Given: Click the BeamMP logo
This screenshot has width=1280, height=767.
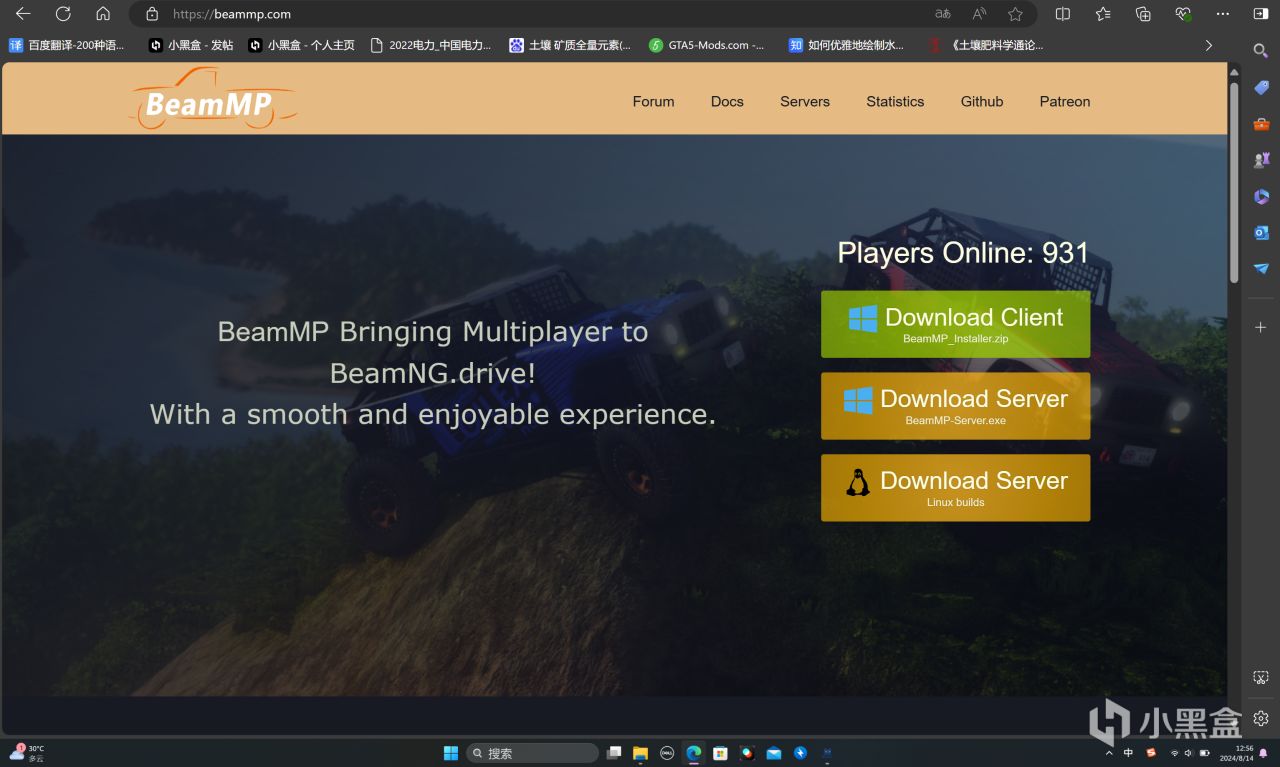Looking at the screenshot, I should pos(212,99).
